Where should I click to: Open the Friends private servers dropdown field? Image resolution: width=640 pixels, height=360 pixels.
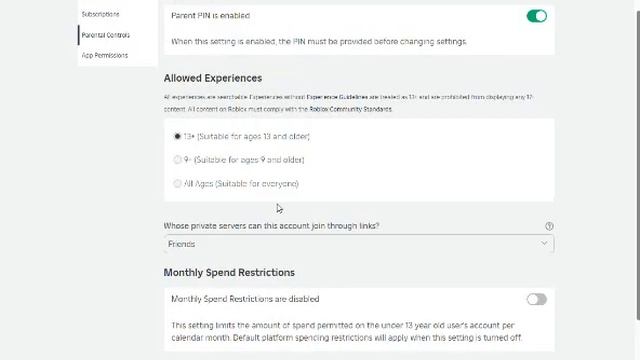[x=359, y=244]
